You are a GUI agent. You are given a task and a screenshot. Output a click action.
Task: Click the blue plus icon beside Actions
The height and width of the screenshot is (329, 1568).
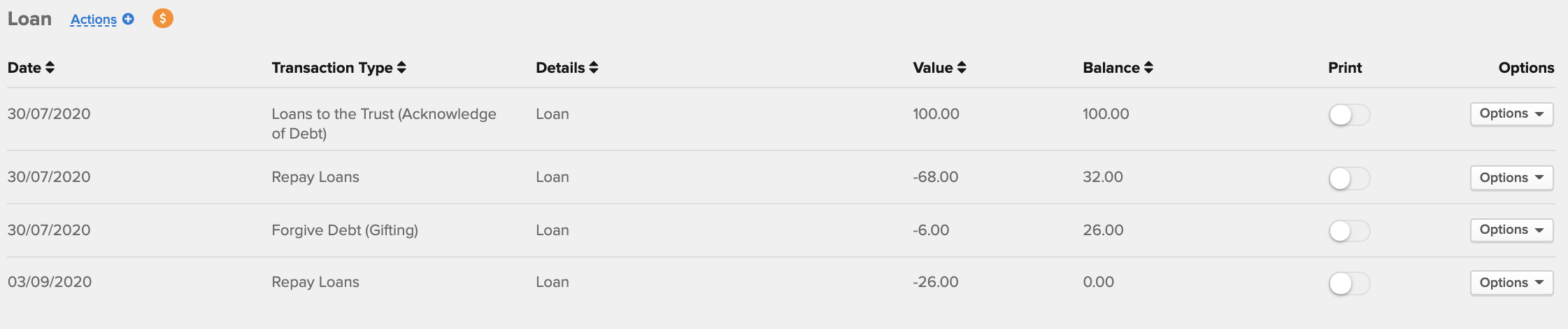pyautogui.click(x=128, y=19)
